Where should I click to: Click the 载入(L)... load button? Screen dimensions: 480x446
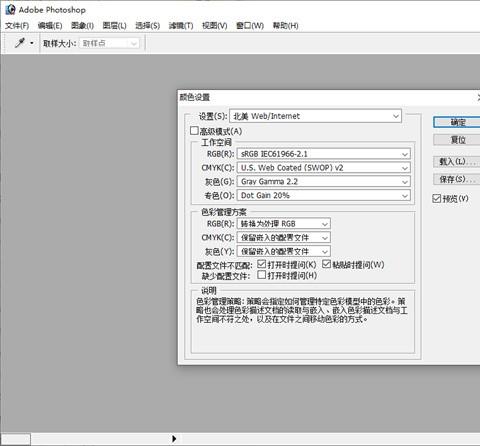[457, 162]
